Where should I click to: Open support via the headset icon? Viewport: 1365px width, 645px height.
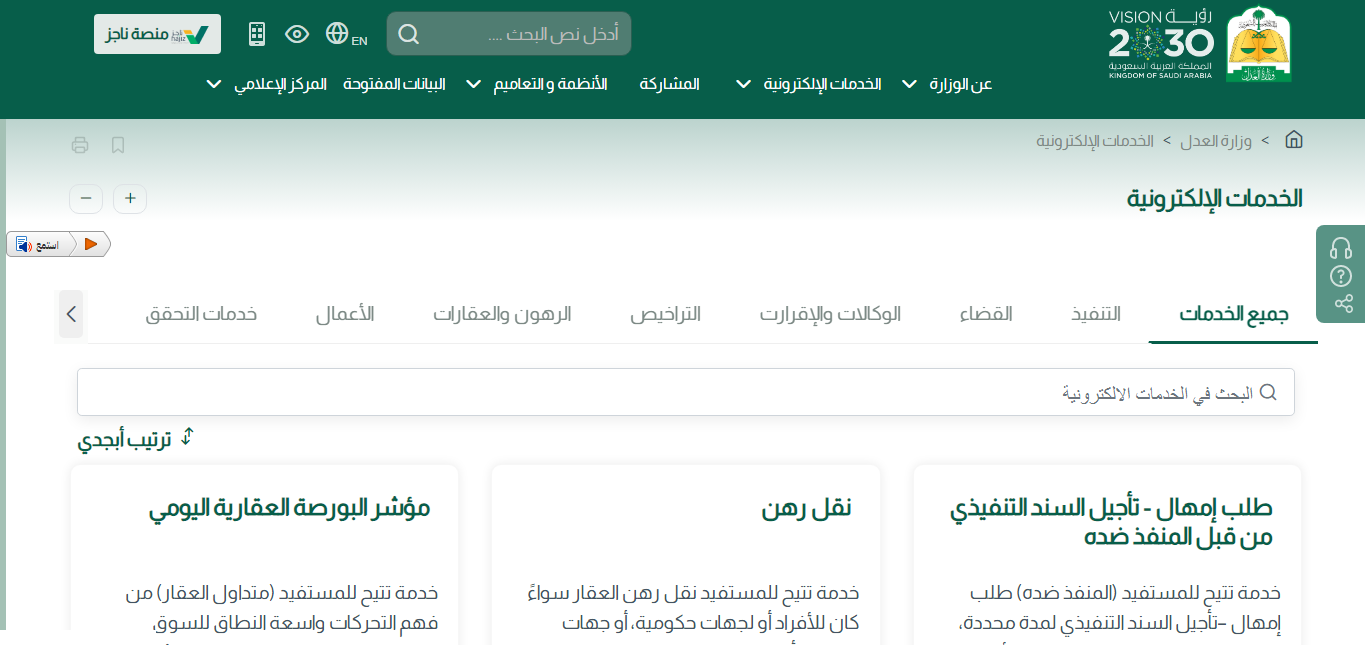point(1341,248)
